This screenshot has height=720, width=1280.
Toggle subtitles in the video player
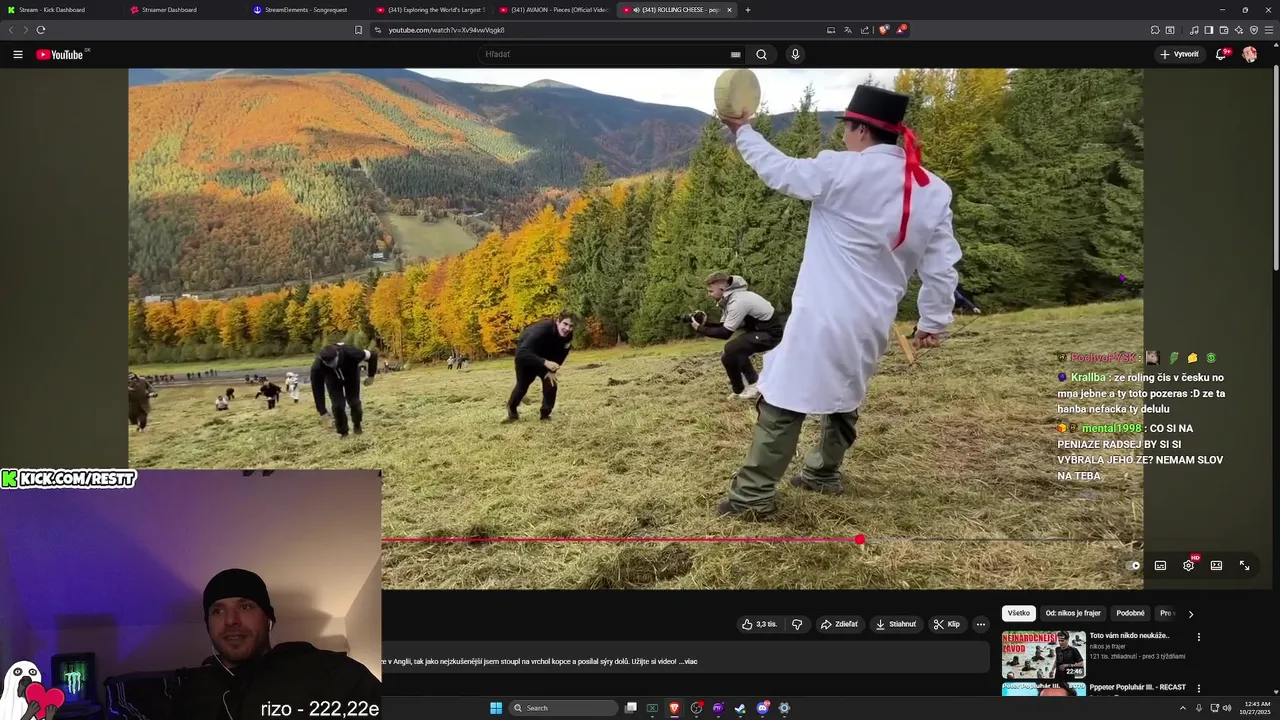pos(1160,565)
